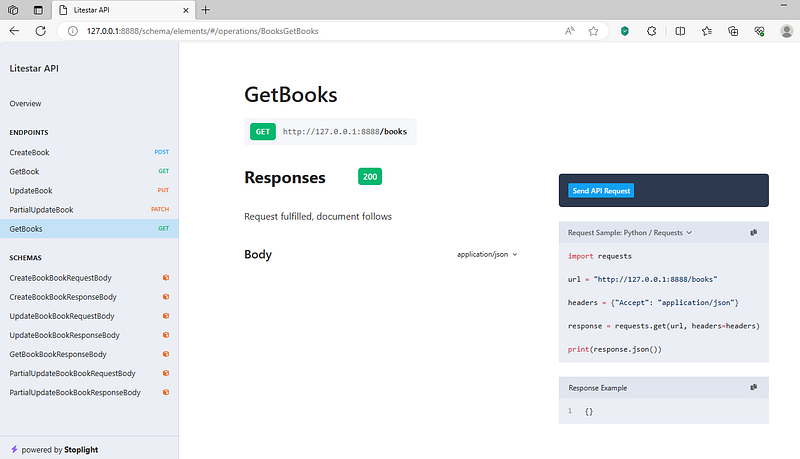Open UpdateBookBookRequestBody schema
This screenshot has height=459, width=800.
pyautogui.click(x=89, y=316)
